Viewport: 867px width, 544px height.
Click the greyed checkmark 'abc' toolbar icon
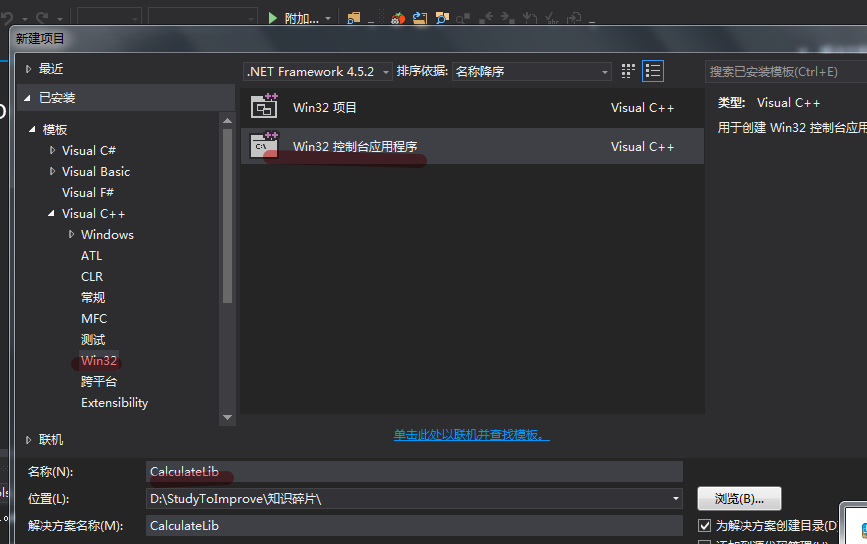click(x=552, y=19)
